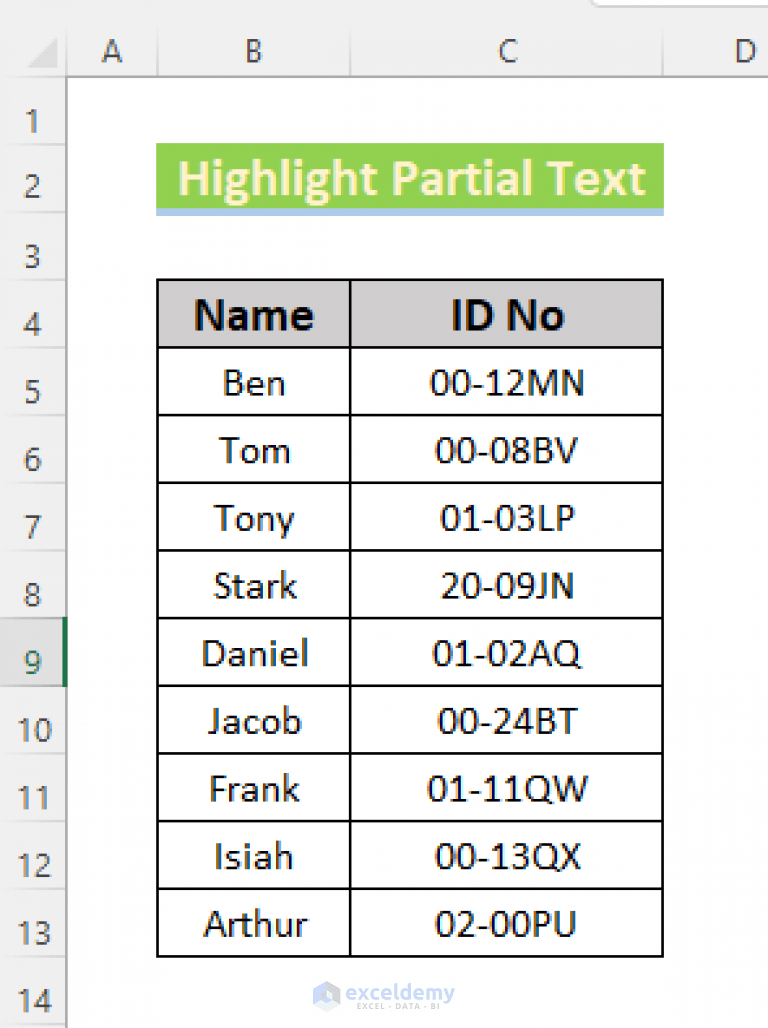Click the cell containing Tom

click(253, 449)
